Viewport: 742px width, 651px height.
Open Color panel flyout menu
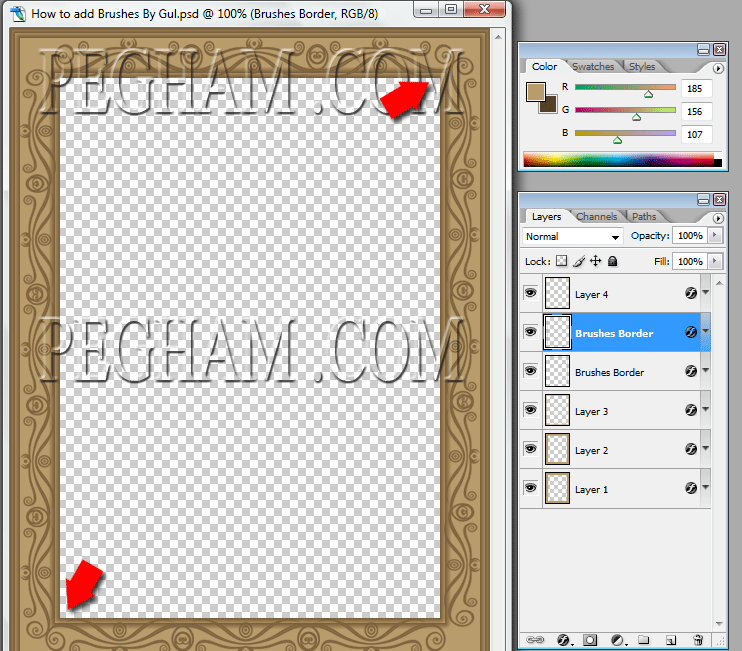pos(718,69)
